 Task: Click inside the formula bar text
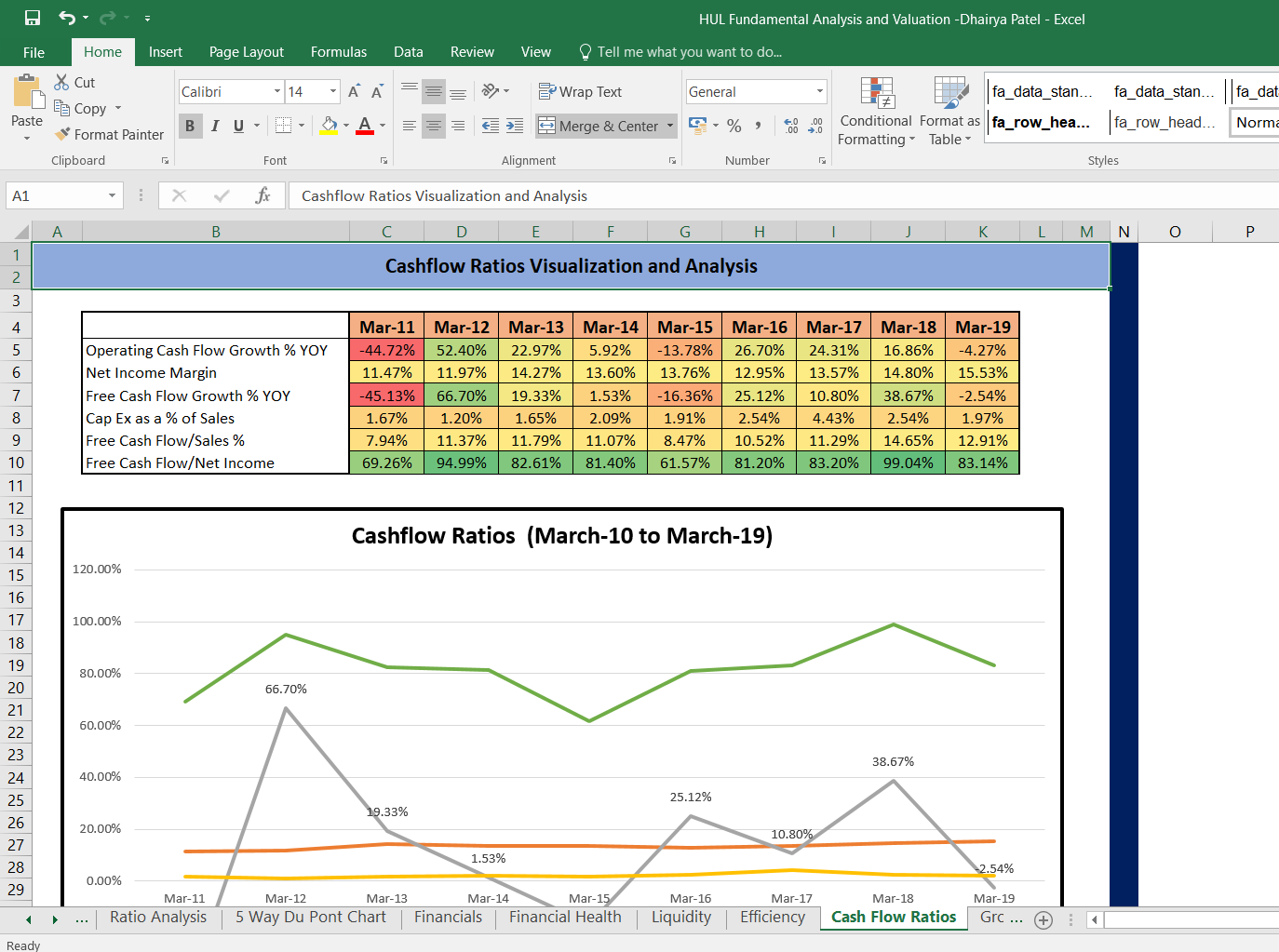[444, 195]
